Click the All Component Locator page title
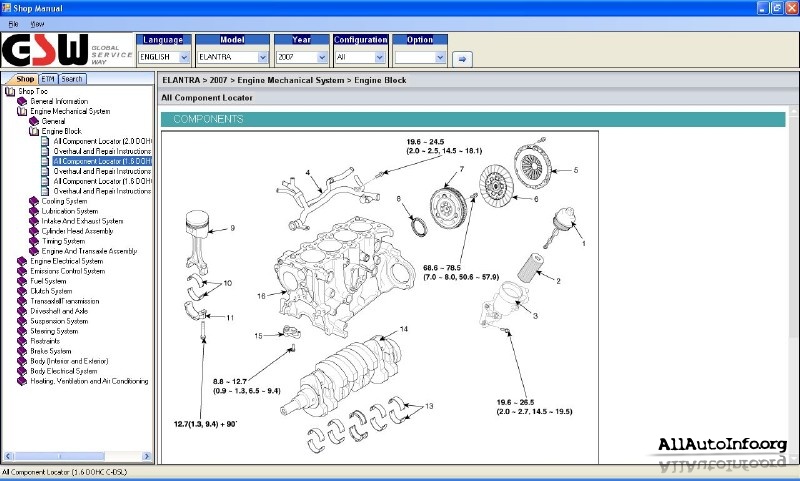This screenshot has height=481, width=800. 207,98
